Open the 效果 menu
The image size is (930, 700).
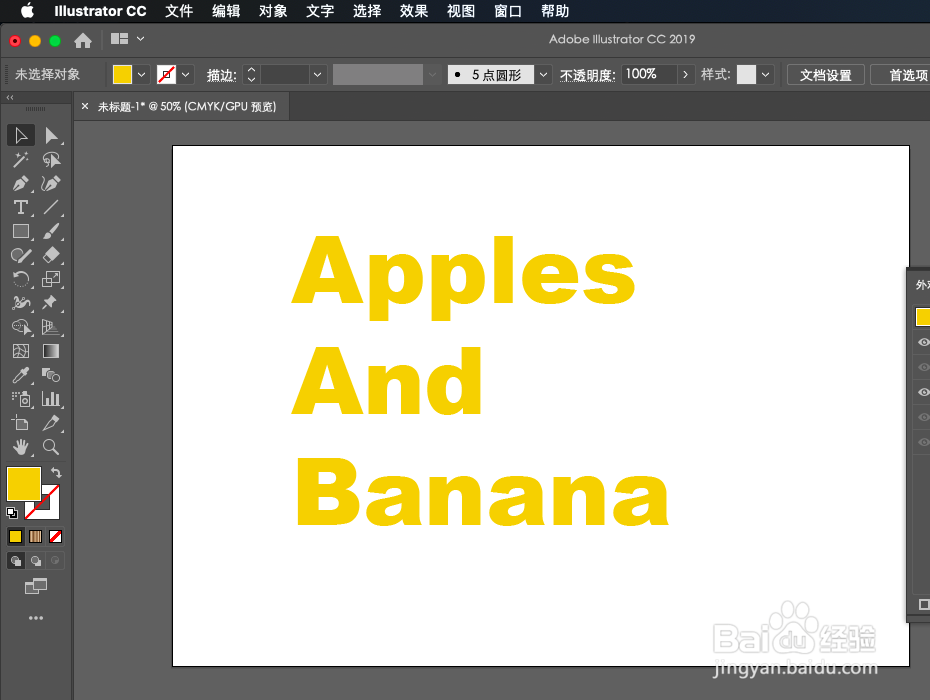[414, 11]
